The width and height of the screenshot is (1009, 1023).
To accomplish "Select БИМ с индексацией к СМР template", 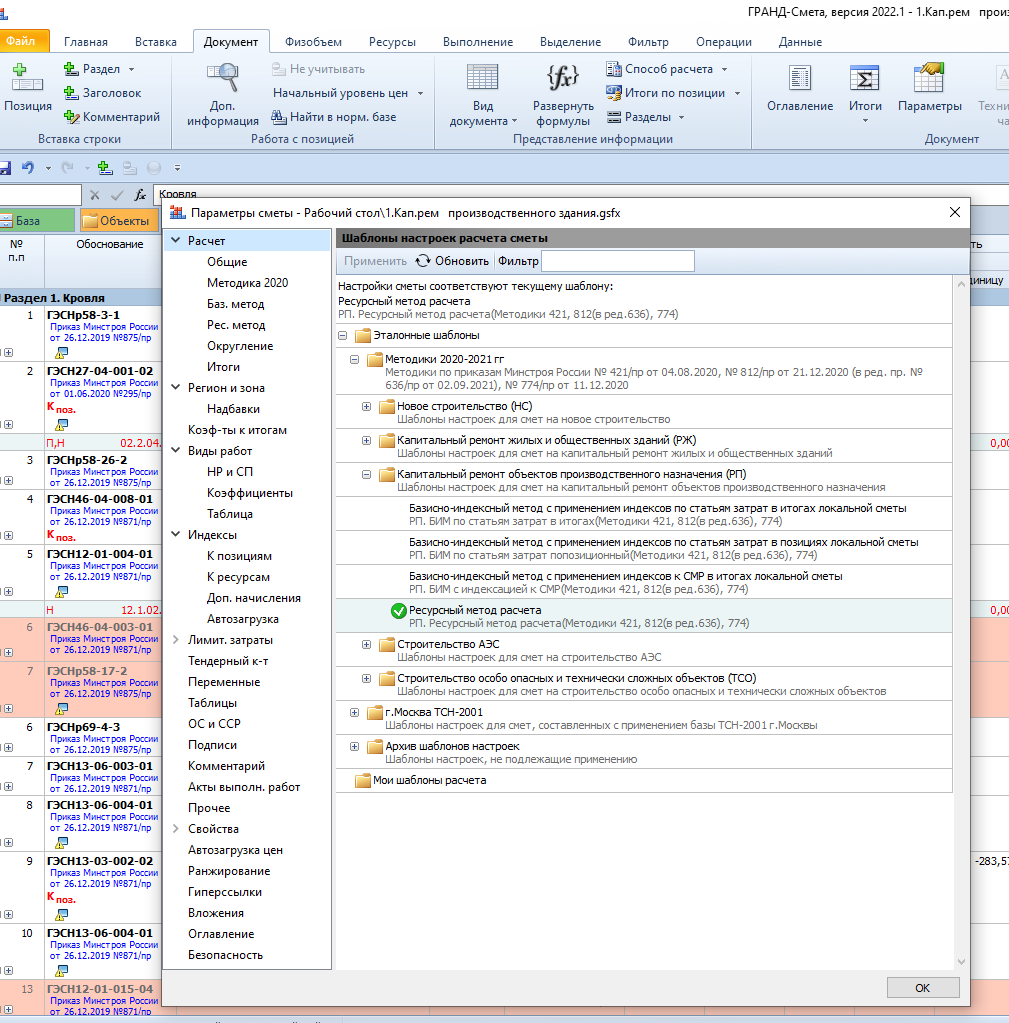I will point(643,583).
